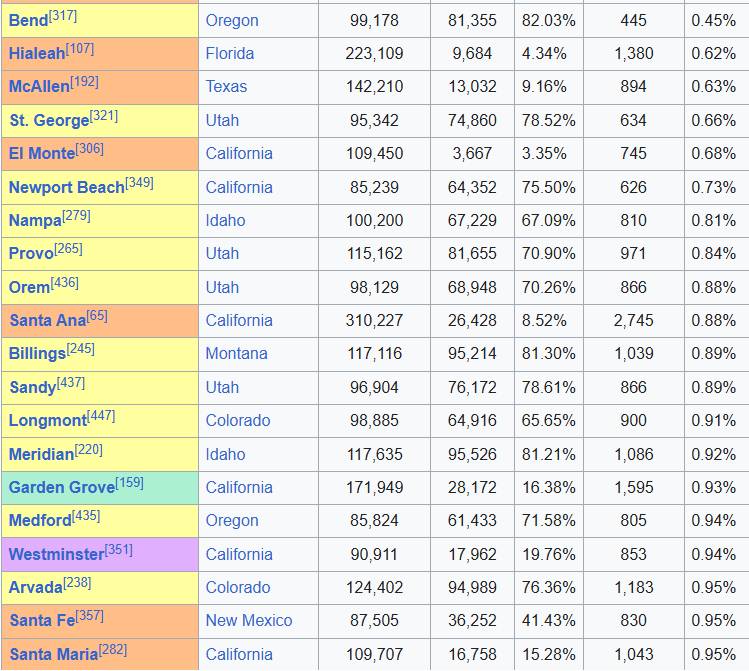Open citation [447] next to Longmont

tap(101, 416)
